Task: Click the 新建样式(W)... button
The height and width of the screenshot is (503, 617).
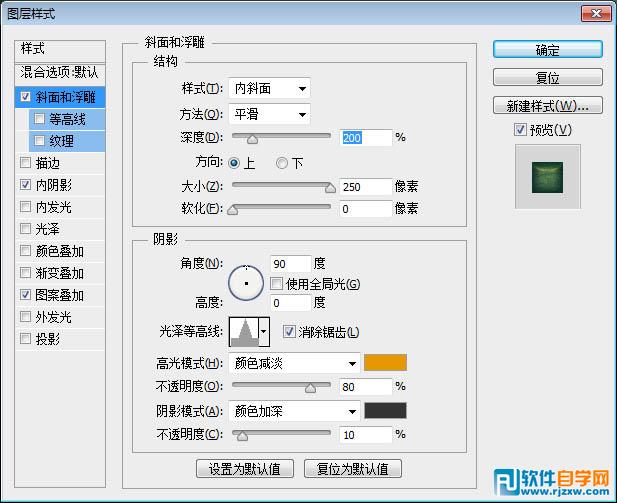Action: 547,105
